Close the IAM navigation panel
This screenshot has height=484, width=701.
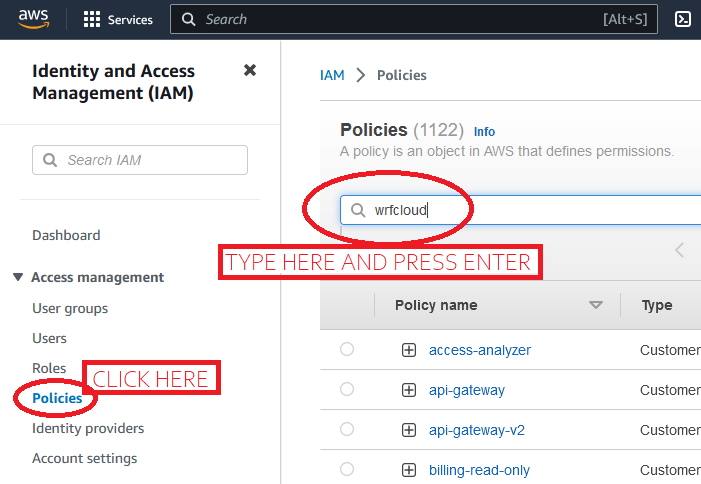tap(250, 70)
